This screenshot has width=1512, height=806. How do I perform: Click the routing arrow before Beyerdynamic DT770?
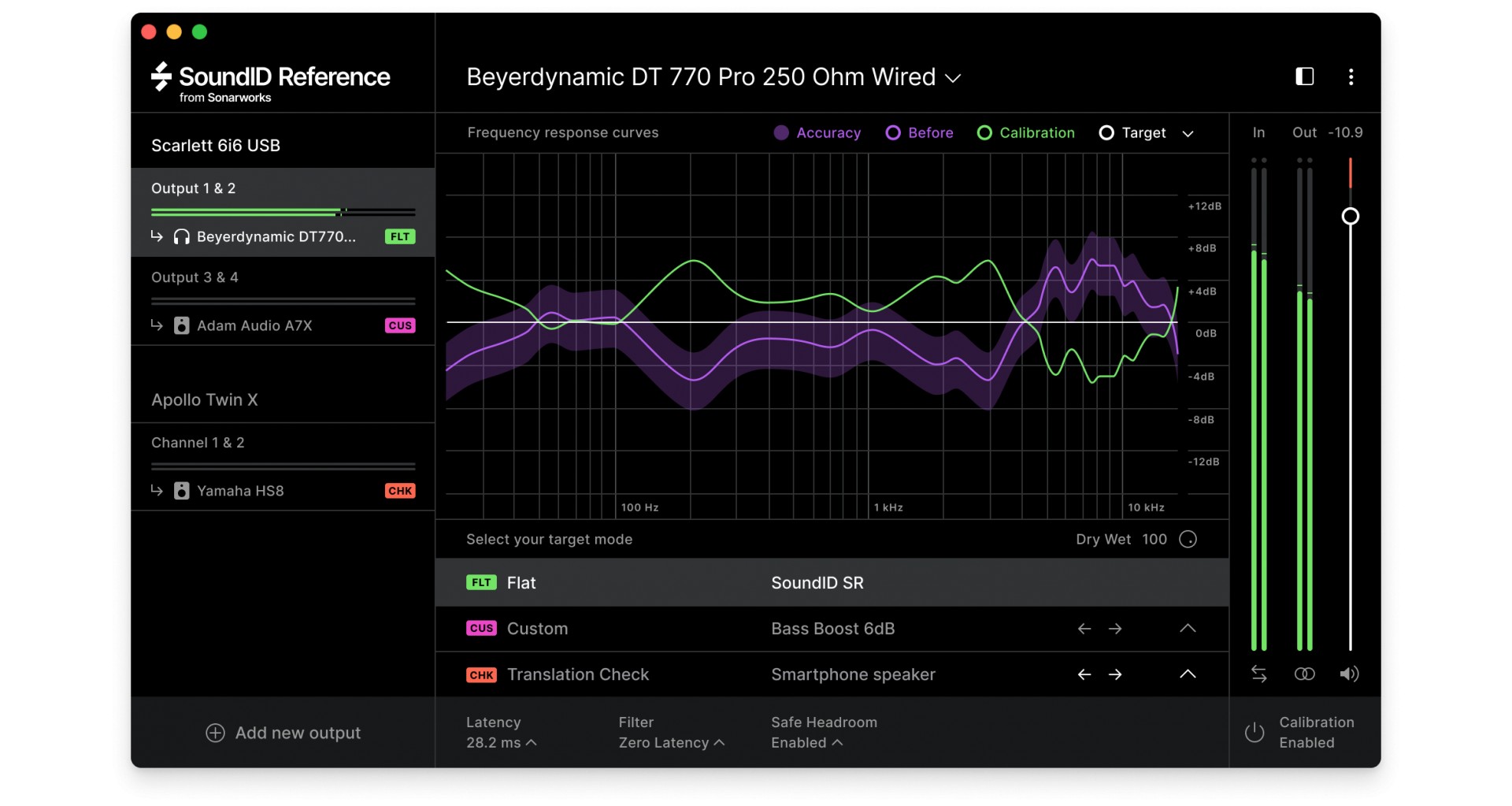coord(157,236)
